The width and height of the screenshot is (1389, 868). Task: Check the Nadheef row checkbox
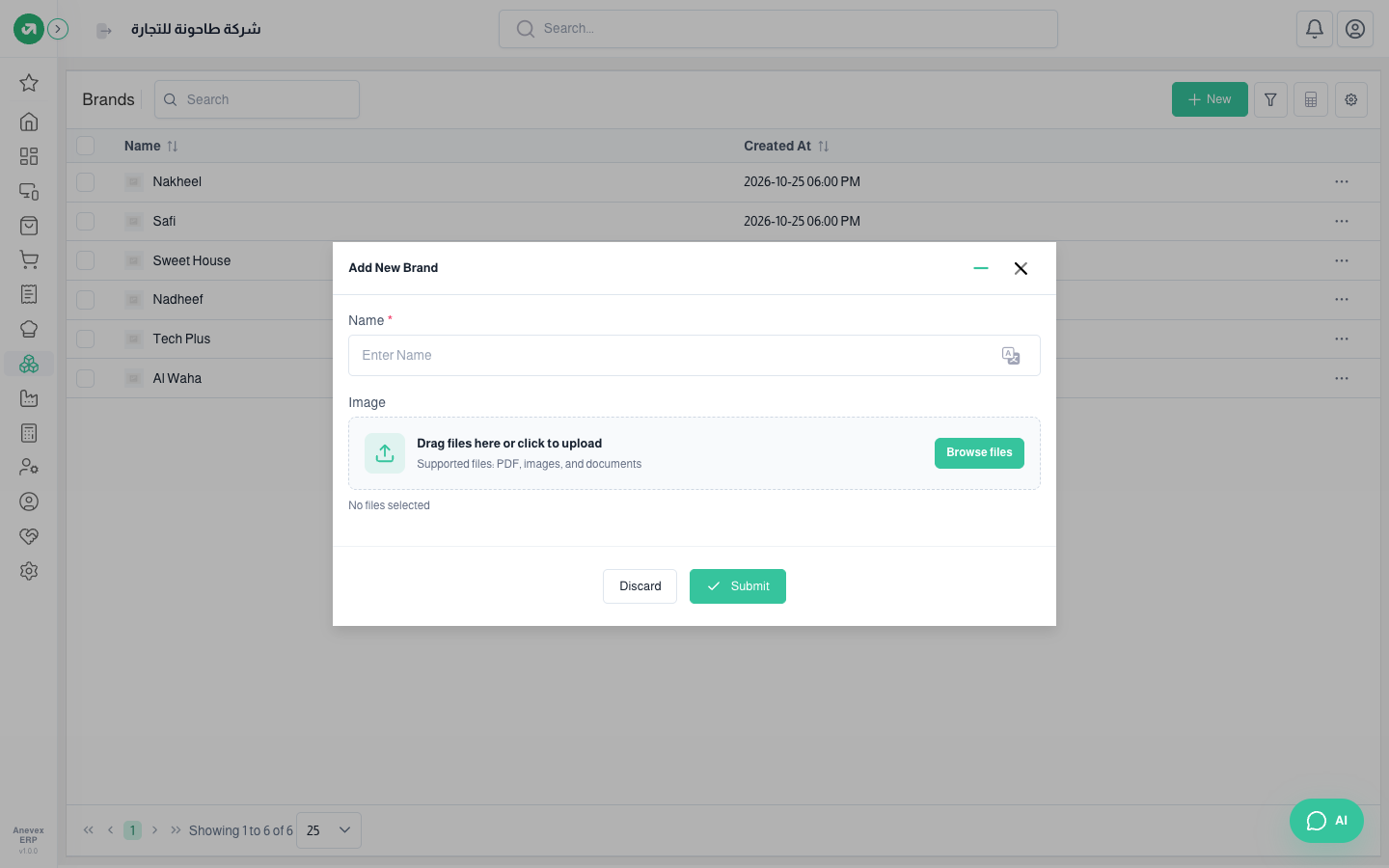86,300
